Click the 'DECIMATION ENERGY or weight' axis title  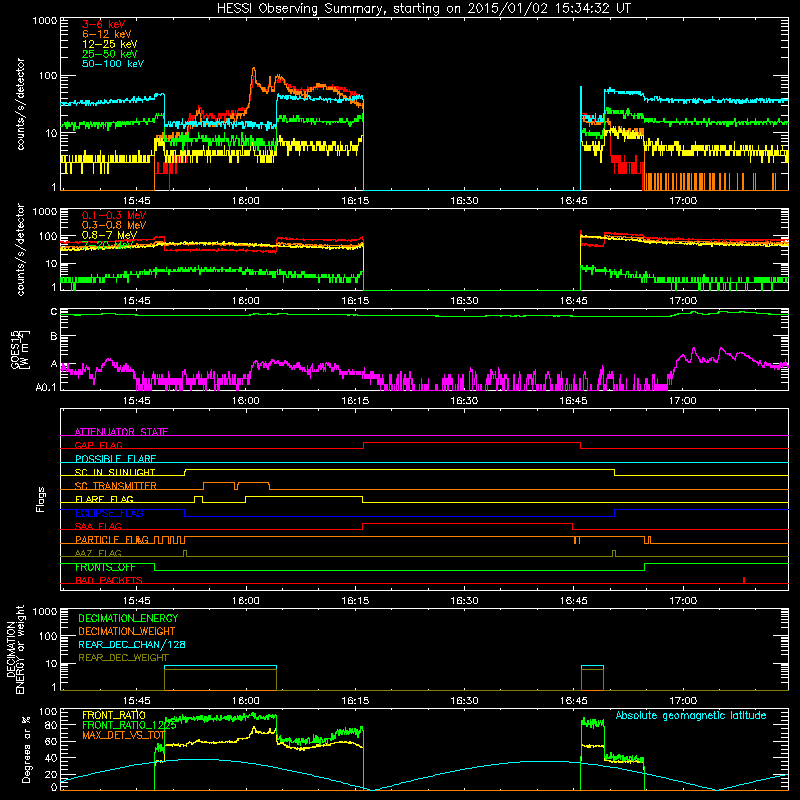click(15, 649)
